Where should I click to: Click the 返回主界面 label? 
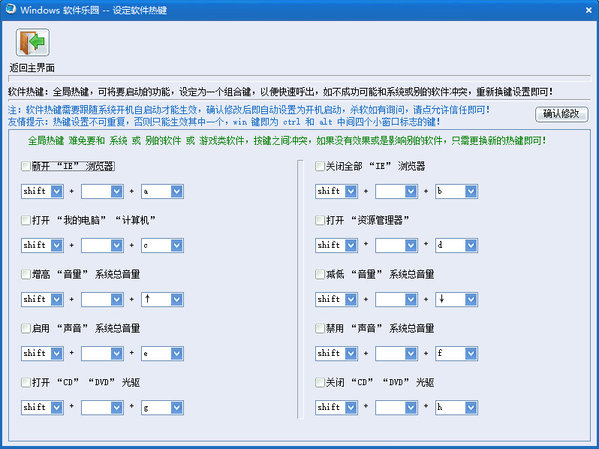[32, 68]
